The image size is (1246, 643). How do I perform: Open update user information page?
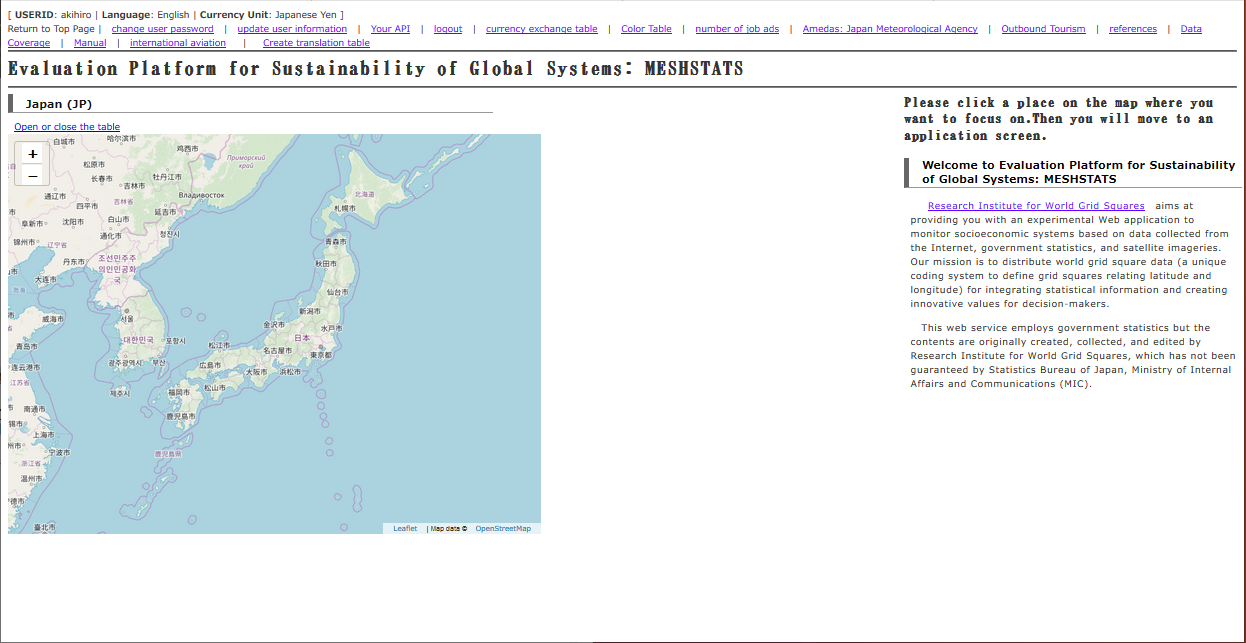(292, 29)
